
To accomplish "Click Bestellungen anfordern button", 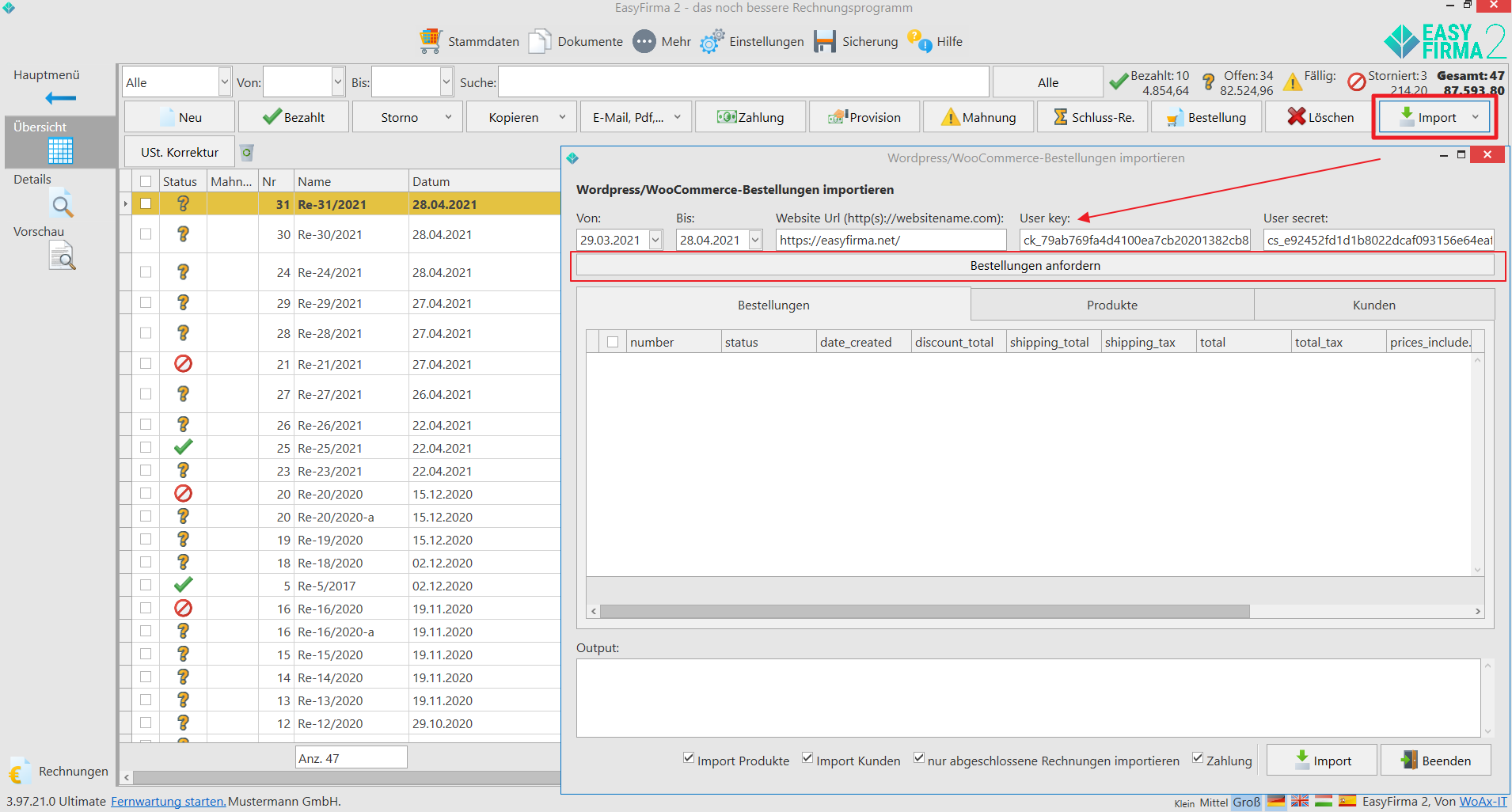I will click(1035, 265).
